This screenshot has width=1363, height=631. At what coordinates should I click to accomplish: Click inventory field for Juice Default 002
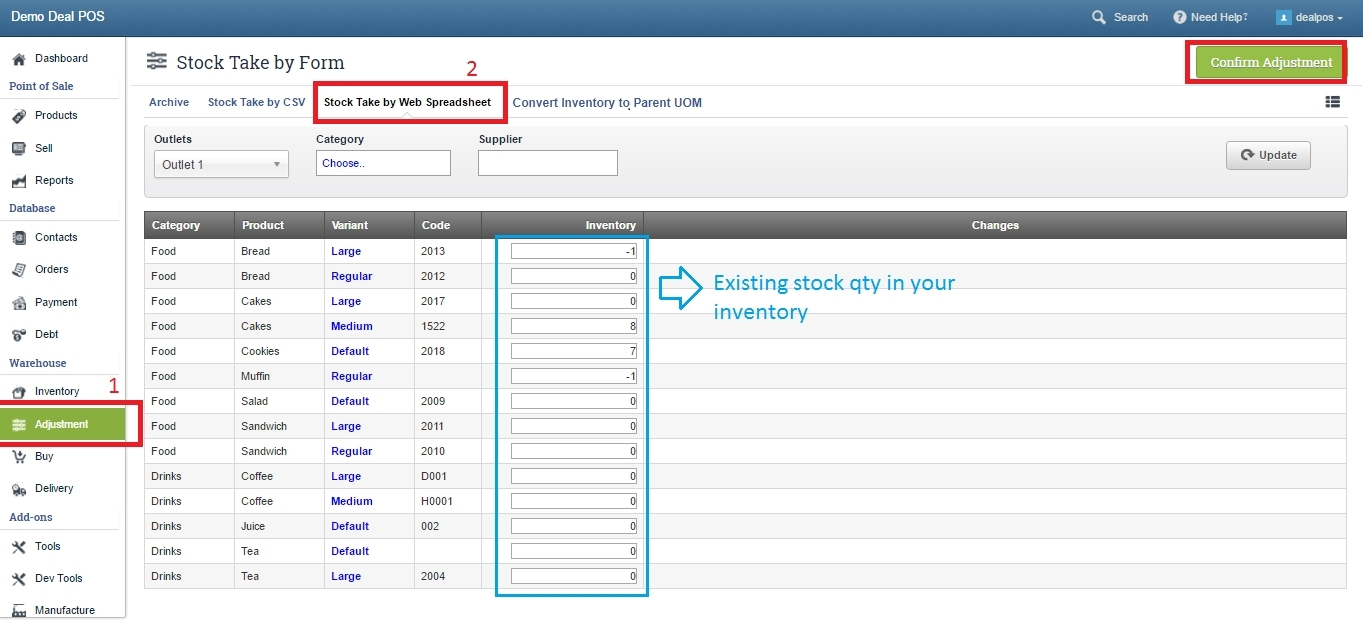point(574,526)
